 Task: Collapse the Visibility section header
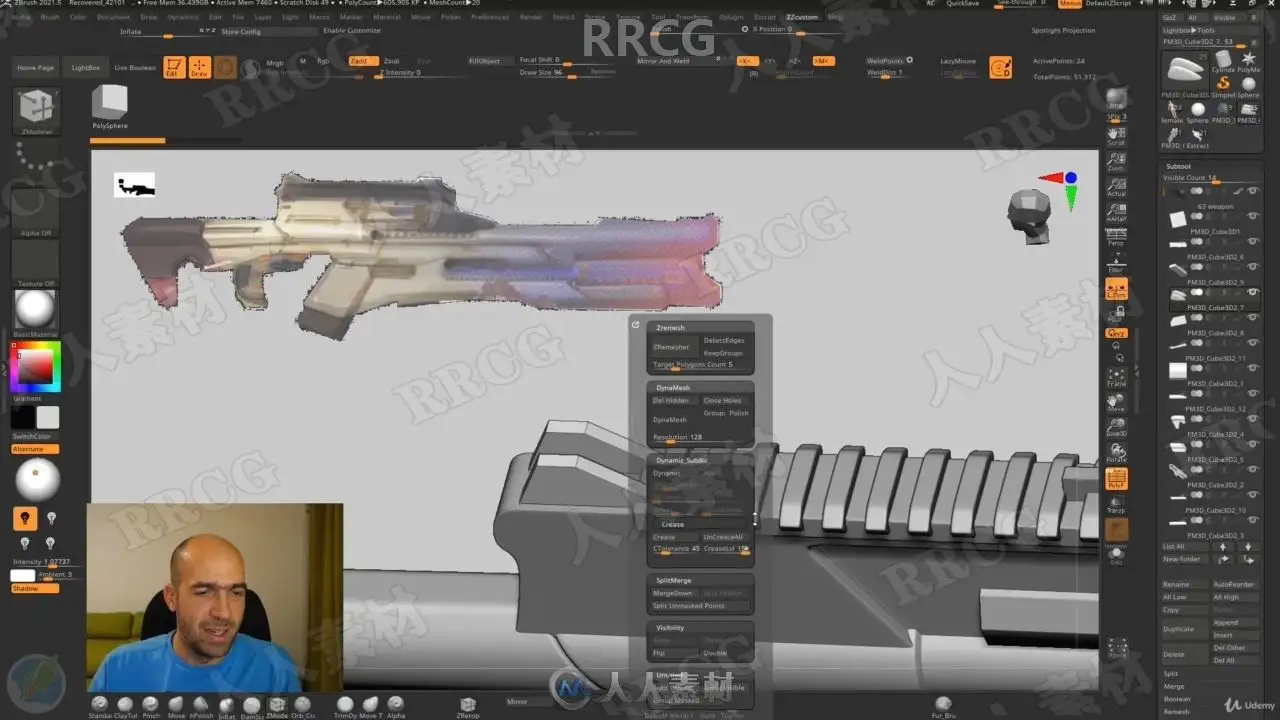pos(700,628)
